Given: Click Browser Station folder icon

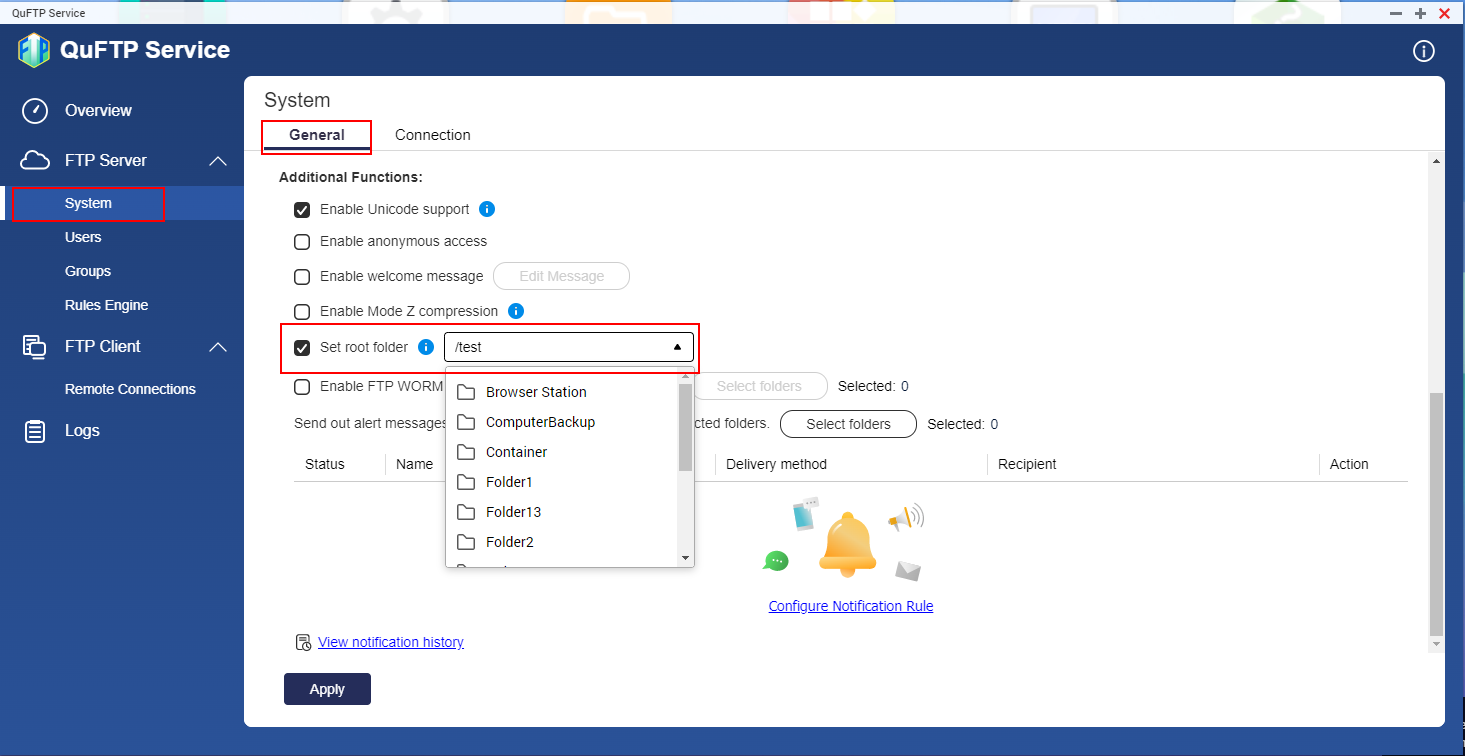Looking at the screenshot, I should pyautogui.click(x=465, y=392).
